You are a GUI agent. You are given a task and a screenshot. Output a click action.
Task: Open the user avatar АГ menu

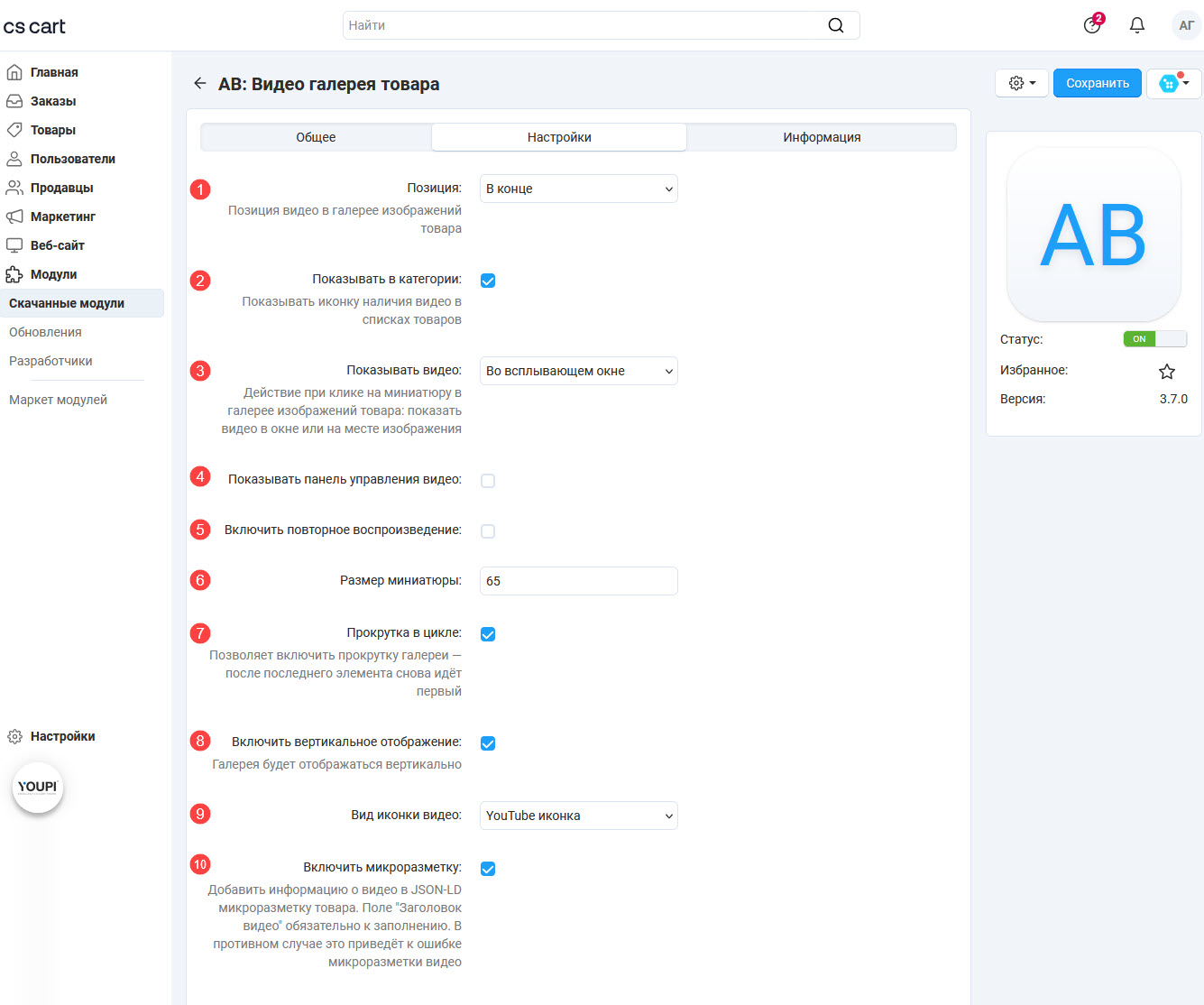tap(1186, 25)
